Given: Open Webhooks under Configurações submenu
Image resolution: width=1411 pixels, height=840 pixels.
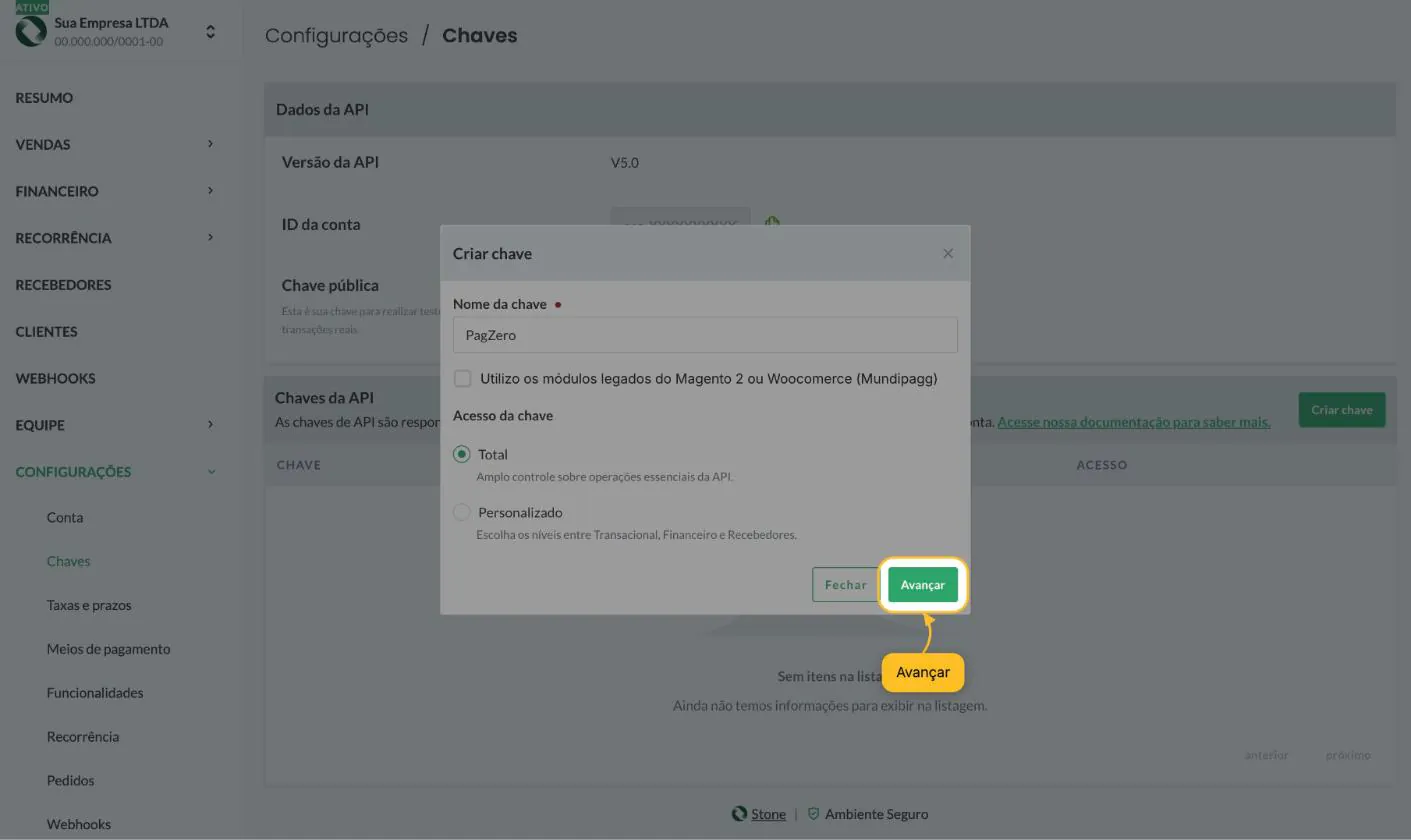Looking at the screenshot, I should pos(78,825).
